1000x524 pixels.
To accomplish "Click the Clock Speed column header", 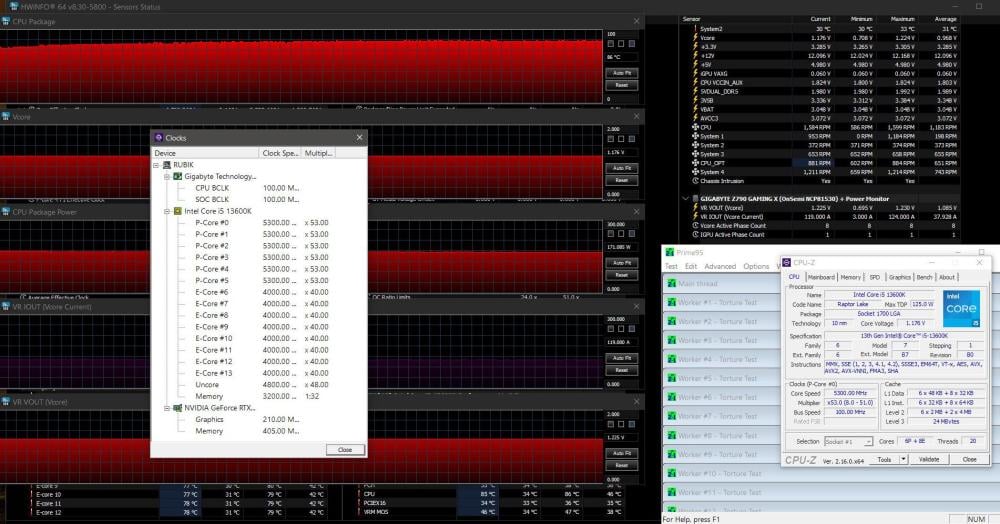I will [x=280, y=153].
